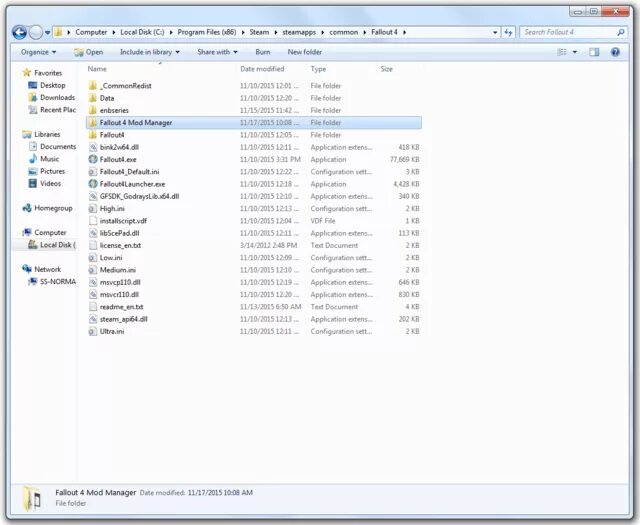This screenshot has height=525, width=640.
Task: Select GFSDK_GodraysLib.x64.dll file icon
Action: click(x=93, y=196)
